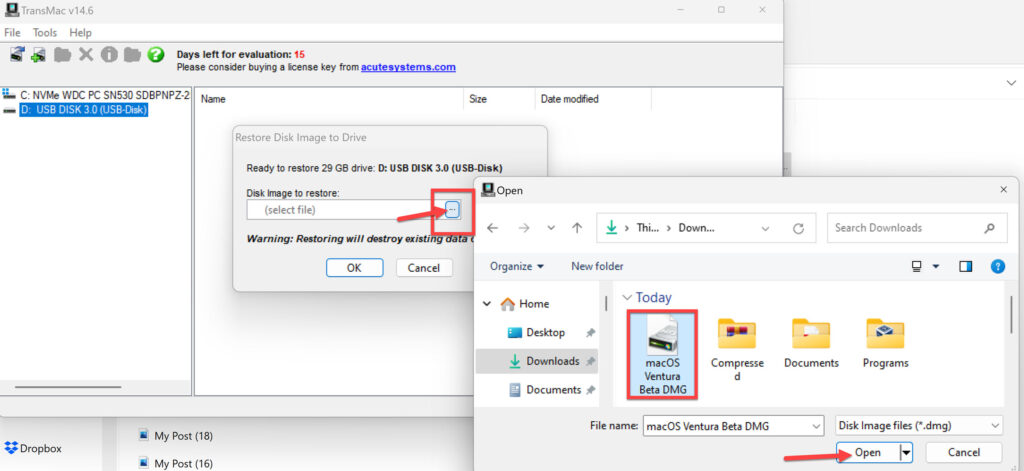This screenshot has width=1024, height=471.
Task: Click the up-one-level arrow
Action: [x=577, y=228]
